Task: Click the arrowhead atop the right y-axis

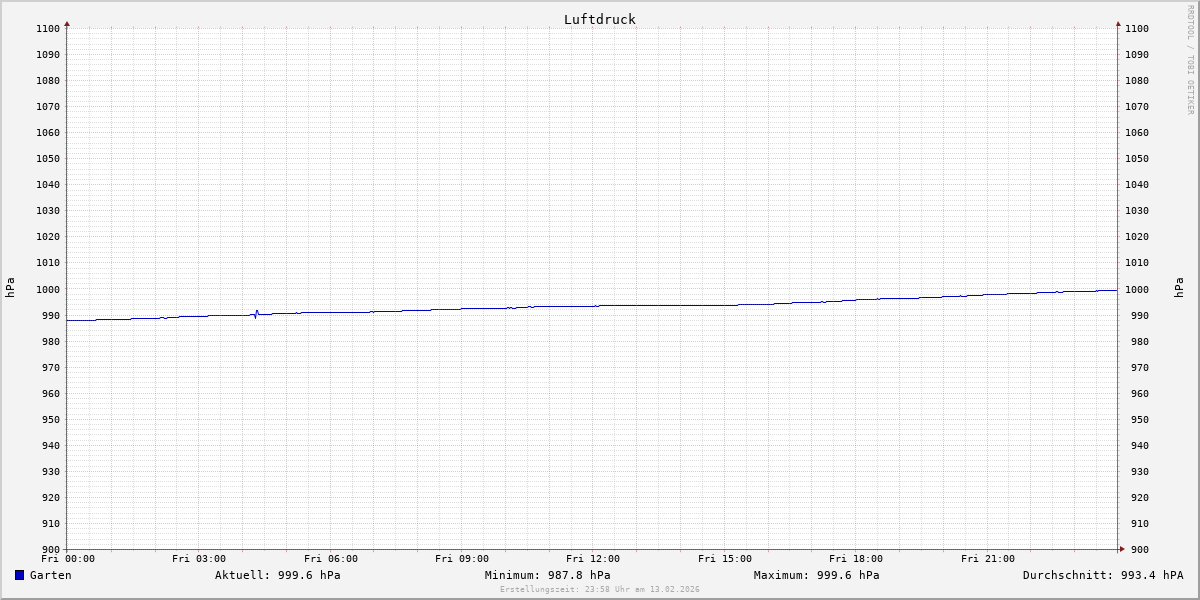Action: [x=1118, y=23]
